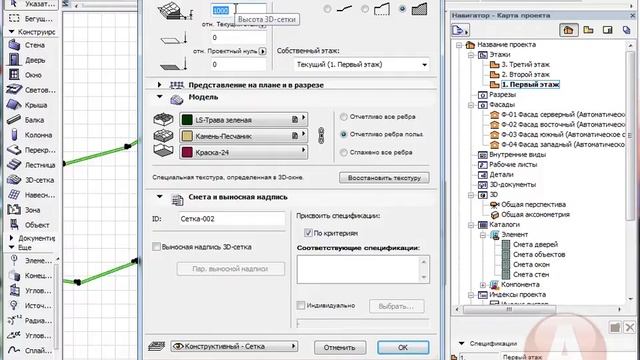Toggle the По критериям checkbox
The width and height of the screenshot is (640, 360).
[x=308, y=233]
